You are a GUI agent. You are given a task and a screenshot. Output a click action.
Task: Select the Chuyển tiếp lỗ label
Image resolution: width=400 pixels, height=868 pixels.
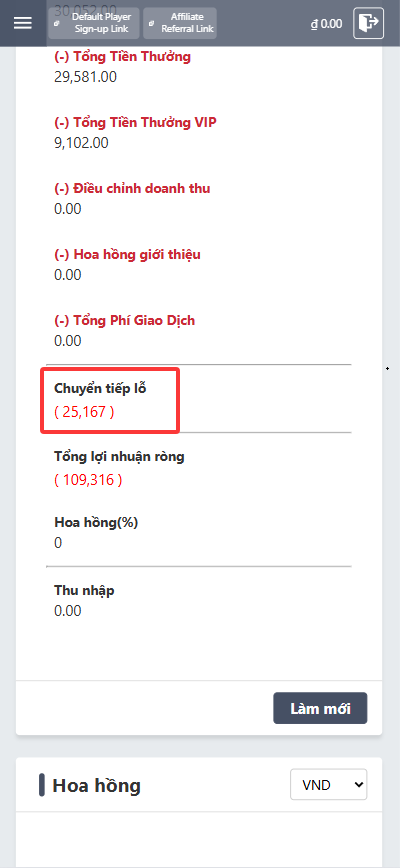pyautogui.click(x=100, y=389)
